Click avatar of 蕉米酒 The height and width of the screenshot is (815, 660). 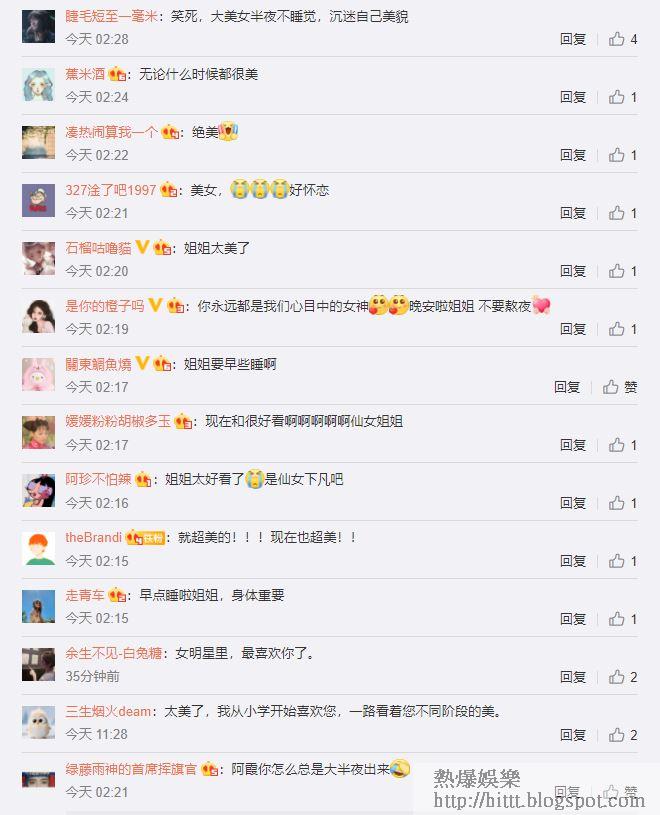(38, 85)
